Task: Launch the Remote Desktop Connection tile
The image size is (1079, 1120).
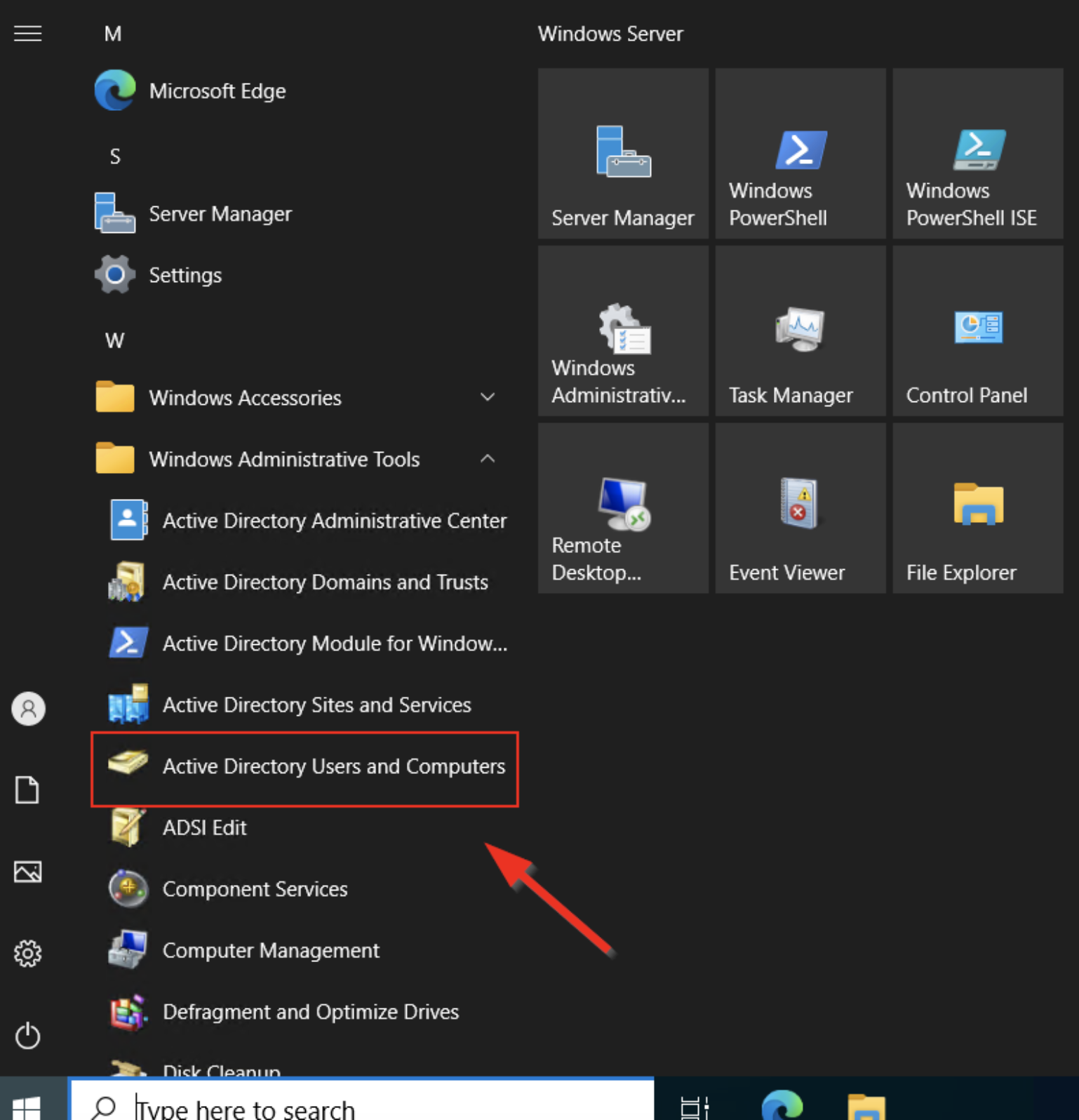Action: (x=623, y=508)
